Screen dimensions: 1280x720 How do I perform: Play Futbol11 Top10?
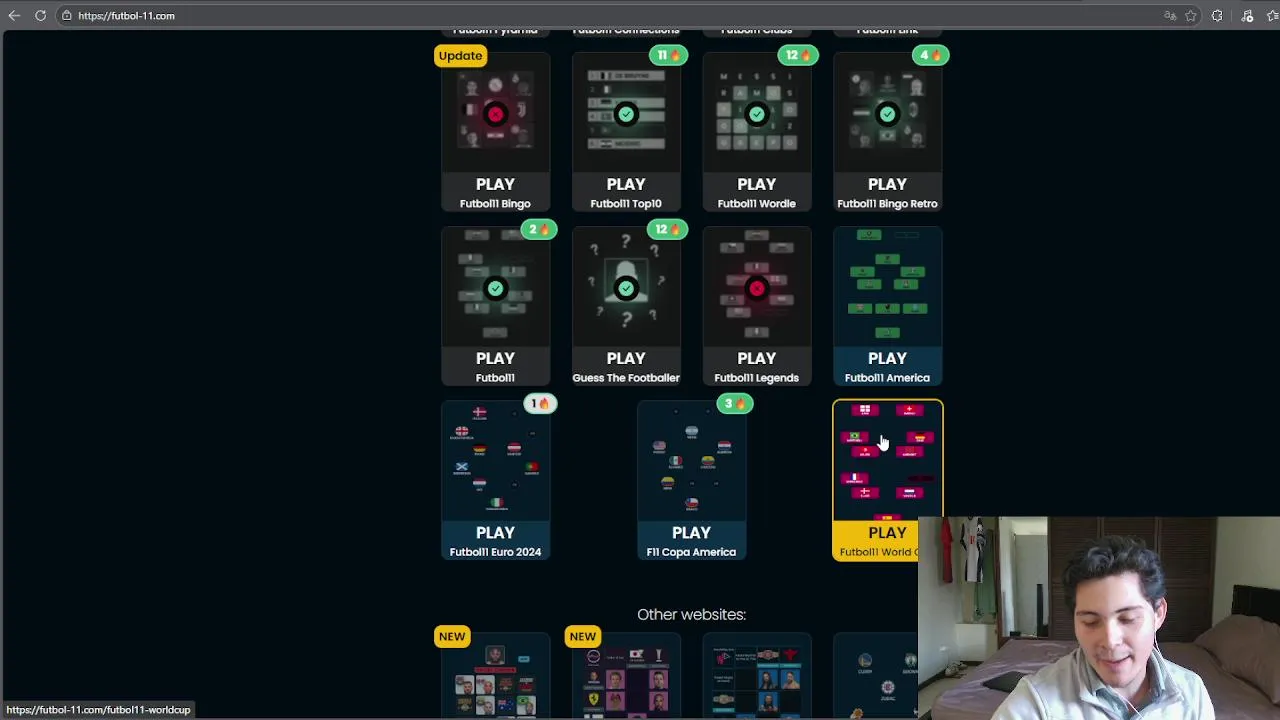[x=626, y=184]
